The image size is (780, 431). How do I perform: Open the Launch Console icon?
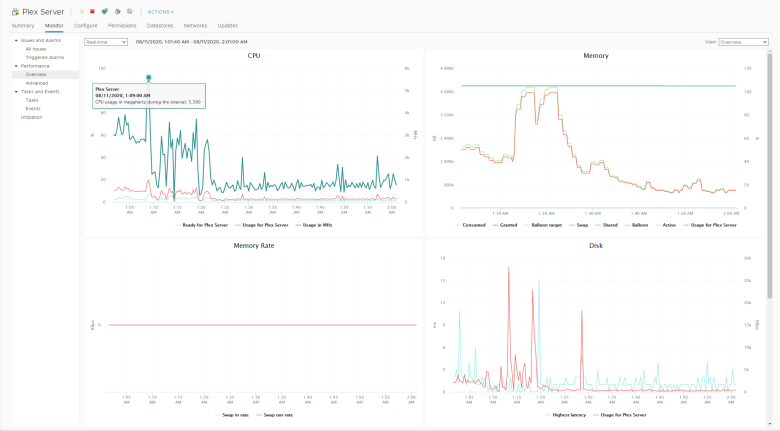[105, 12]
